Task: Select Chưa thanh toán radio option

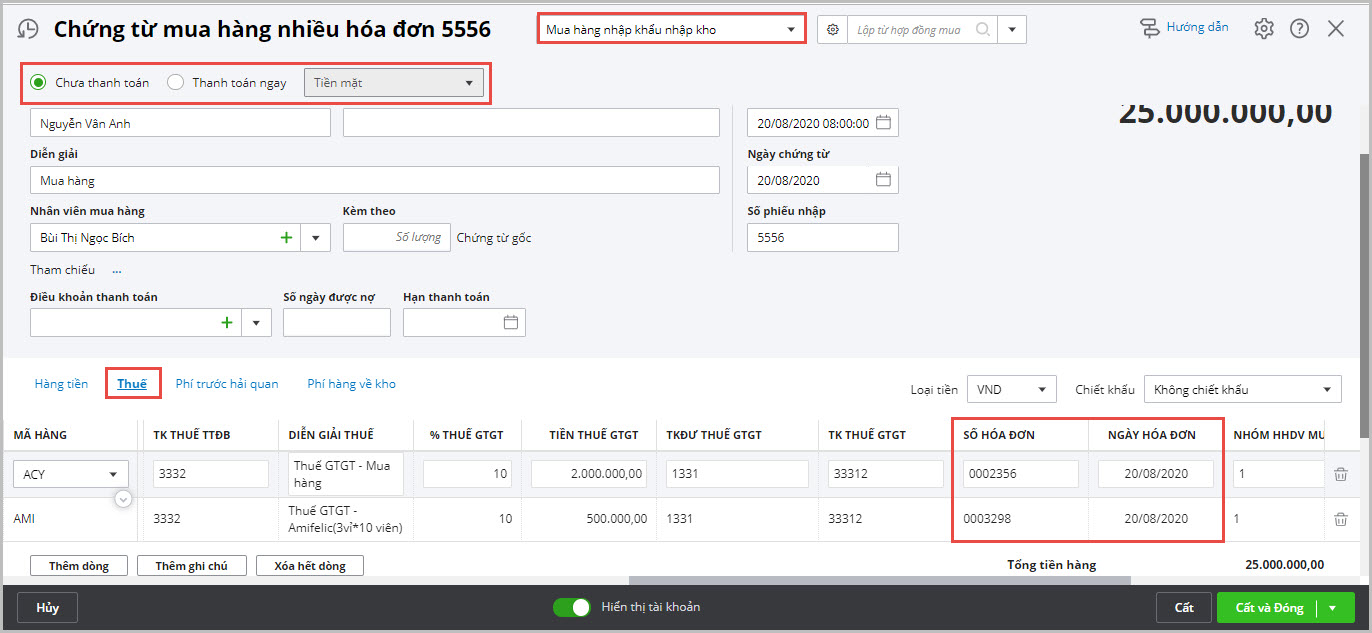Action: pyautogui.click(x=39, y=83)
